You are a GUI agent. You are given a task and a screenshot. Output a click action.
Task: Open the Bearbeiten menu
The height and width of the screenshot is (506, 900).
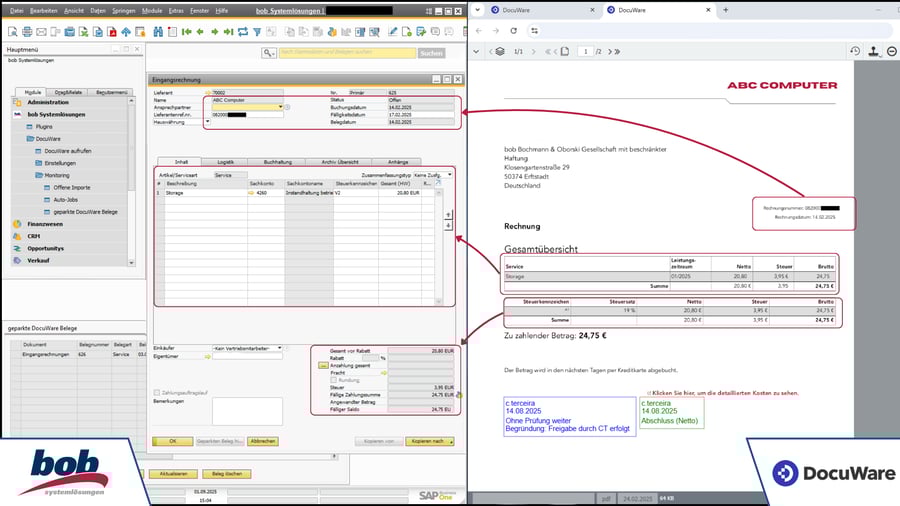pos(44,11)
